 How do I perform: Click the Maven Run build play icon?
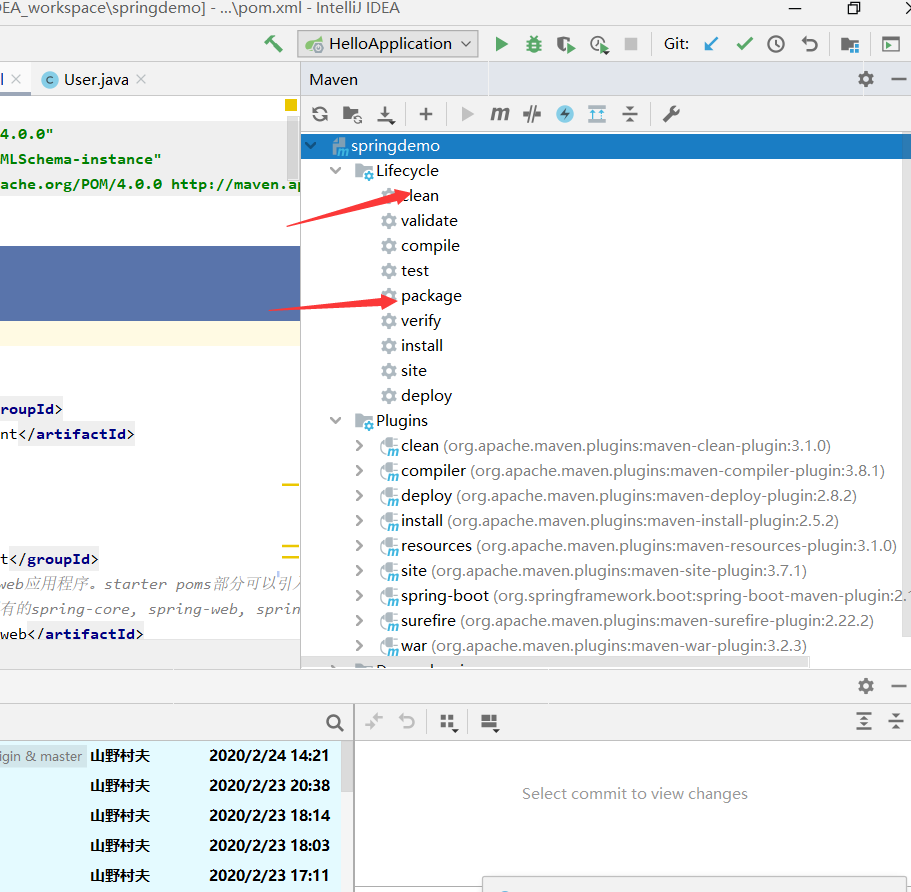click(x=467, y=114)
